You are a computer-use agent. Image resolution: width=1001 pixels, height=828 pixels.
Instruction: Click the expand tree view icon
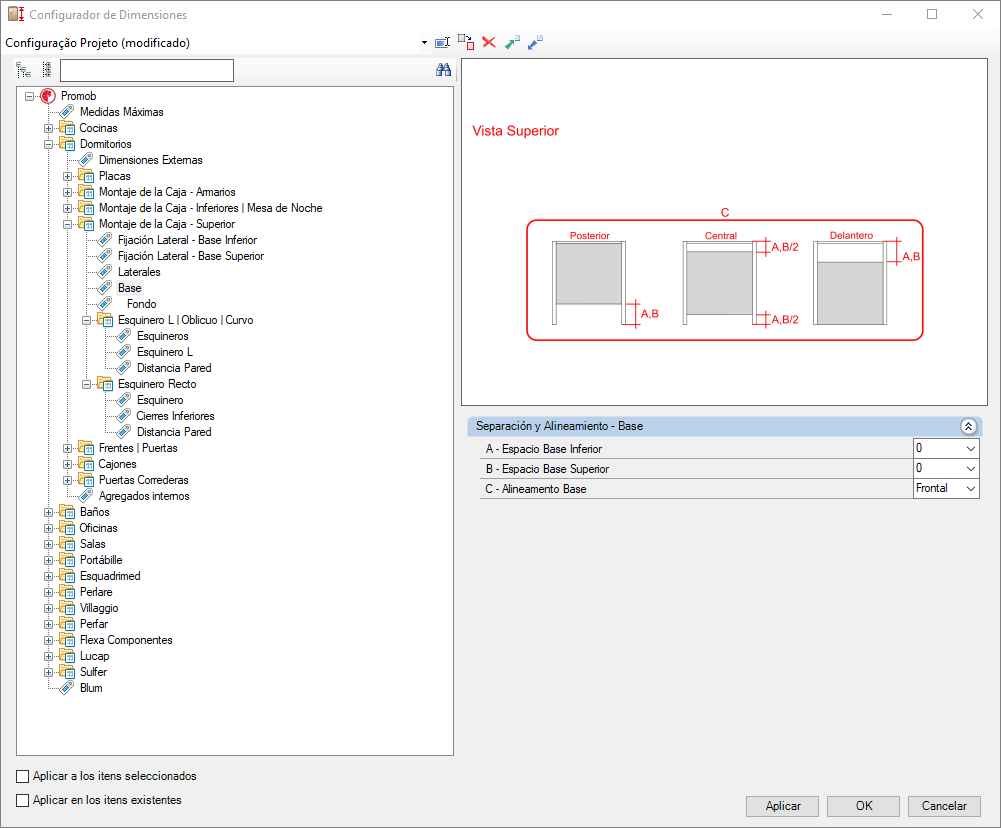pos(24,70)
